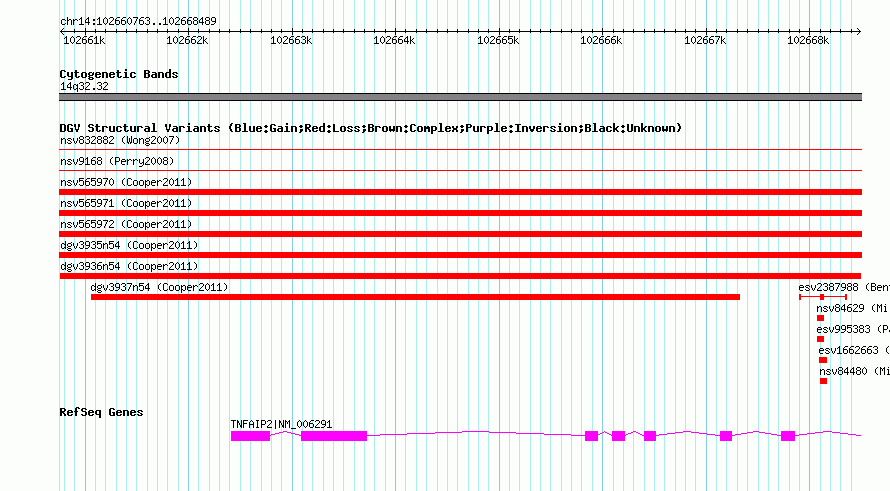Click the red loss bar under dgv3935n54
Image resolution: width=890 pixels, height=491 pixels.
pos(460,255)
